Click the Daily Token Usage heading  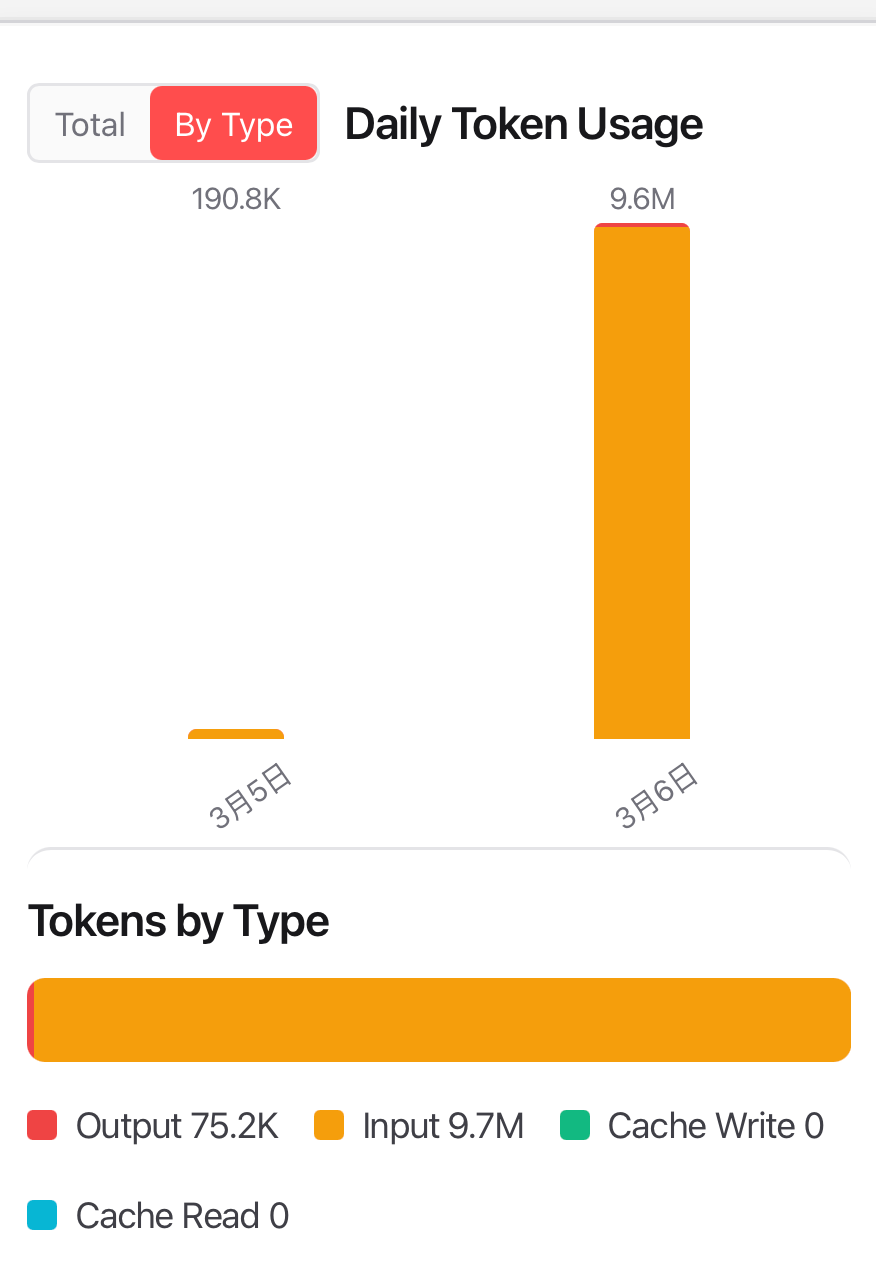[523, 124]
